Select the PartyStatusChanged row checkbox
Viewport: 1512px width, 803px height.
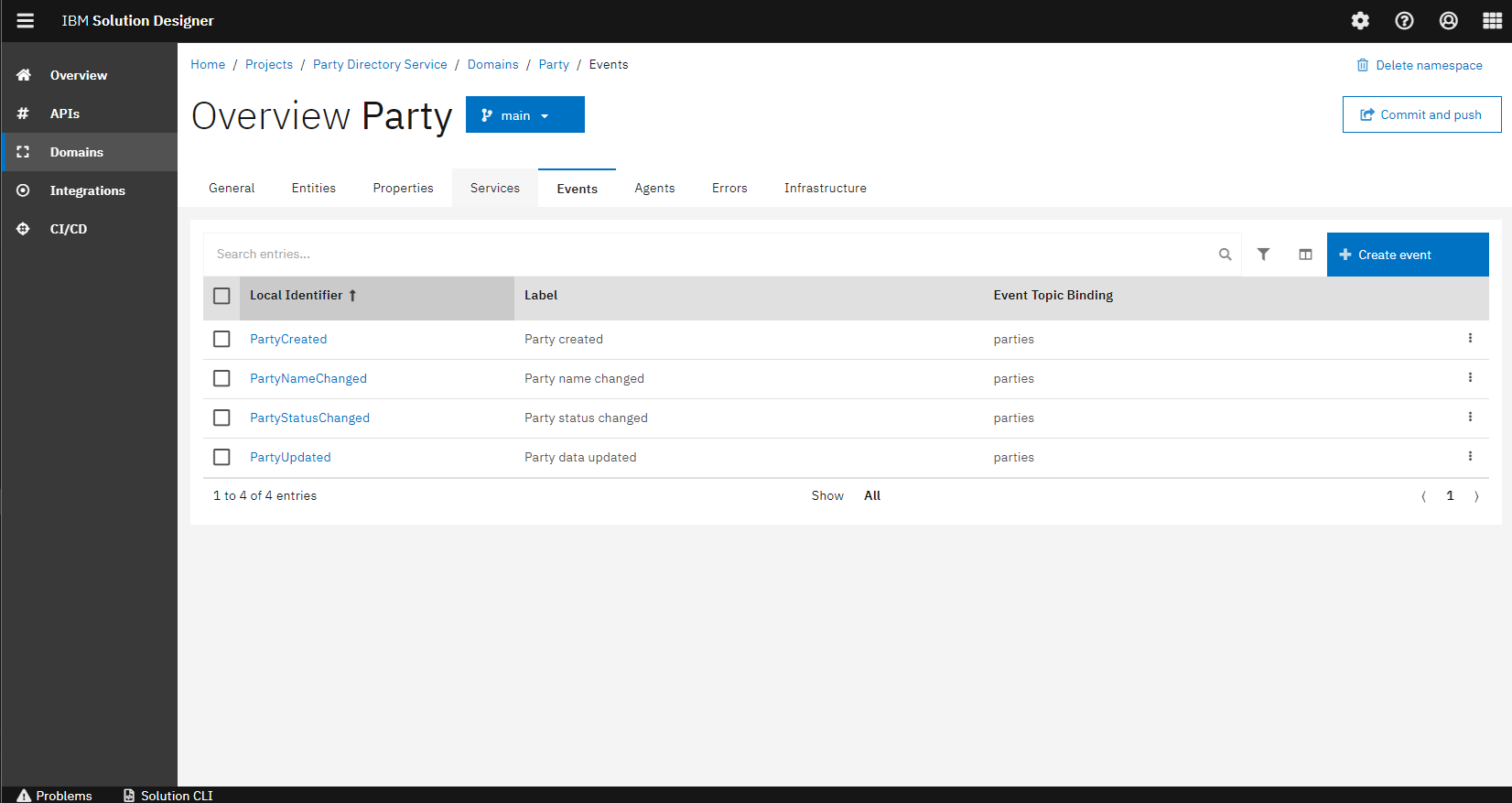(221, 418)
